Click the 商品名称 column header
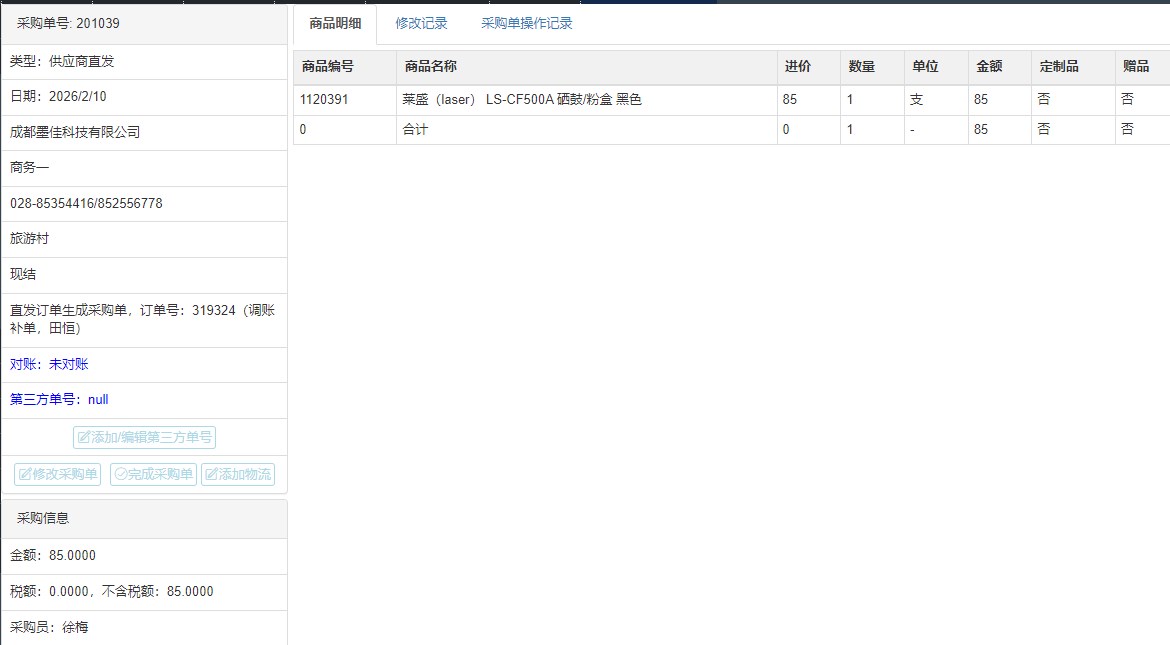This screenshot has width=1170, height=645. [x=430, y=67]
